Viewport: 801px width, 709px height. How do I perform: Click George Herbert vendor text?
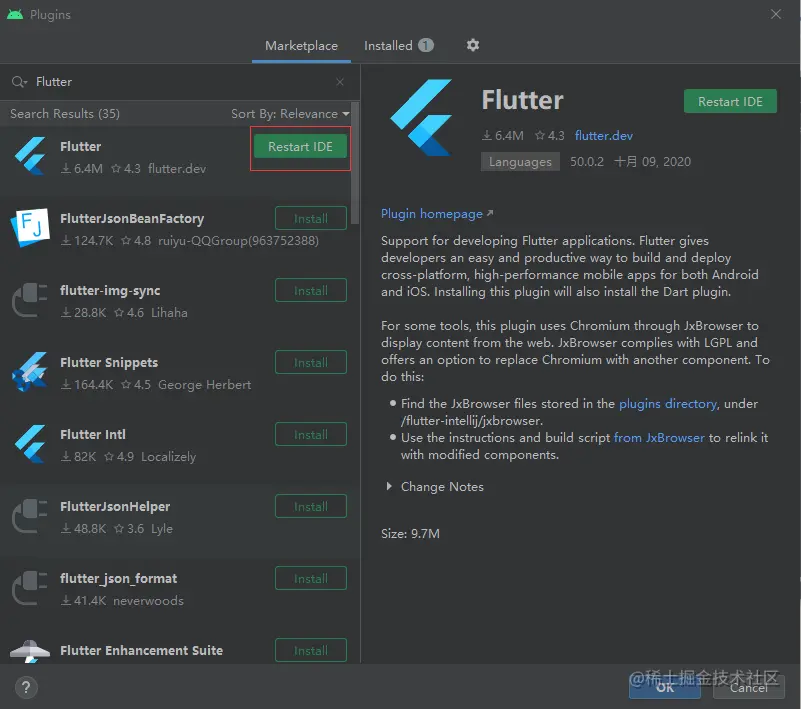point(204,385)
